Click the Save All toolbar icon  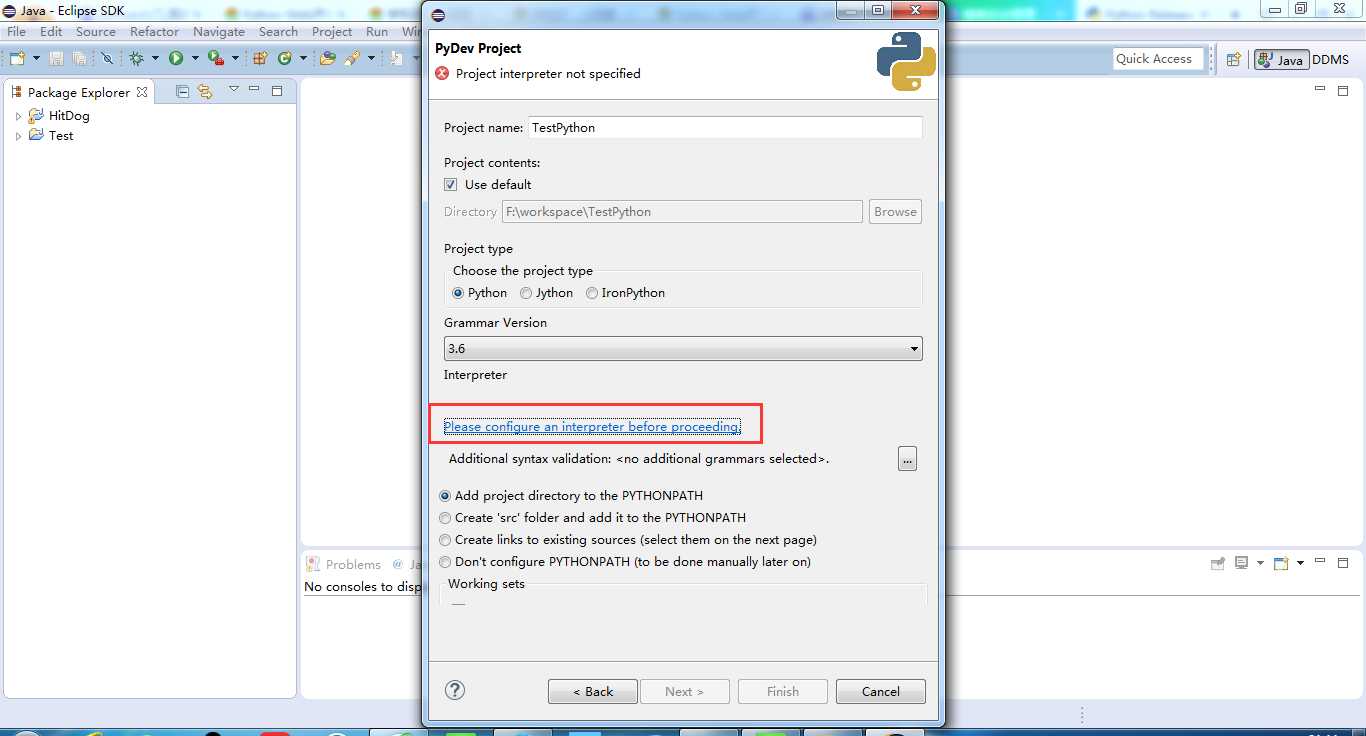click(x=80, y=59)
